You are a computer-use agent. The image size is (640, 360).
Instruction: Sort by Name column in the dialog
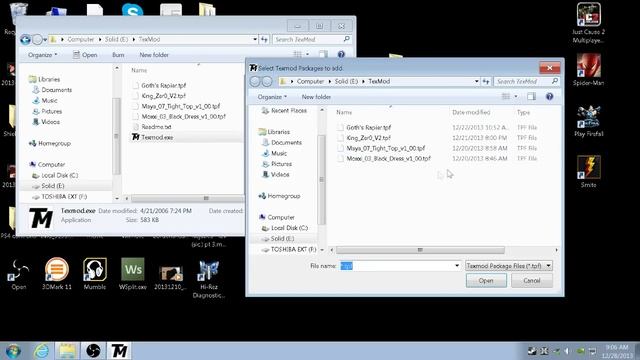click(344, 112)
